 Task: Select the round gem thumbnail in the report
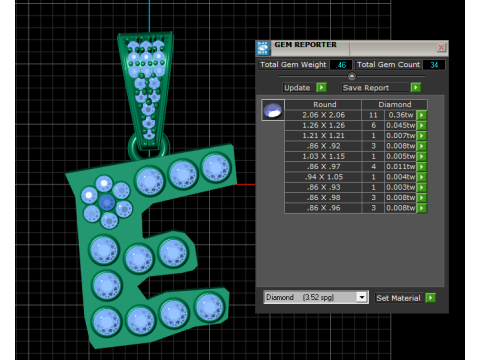[273, 110]
